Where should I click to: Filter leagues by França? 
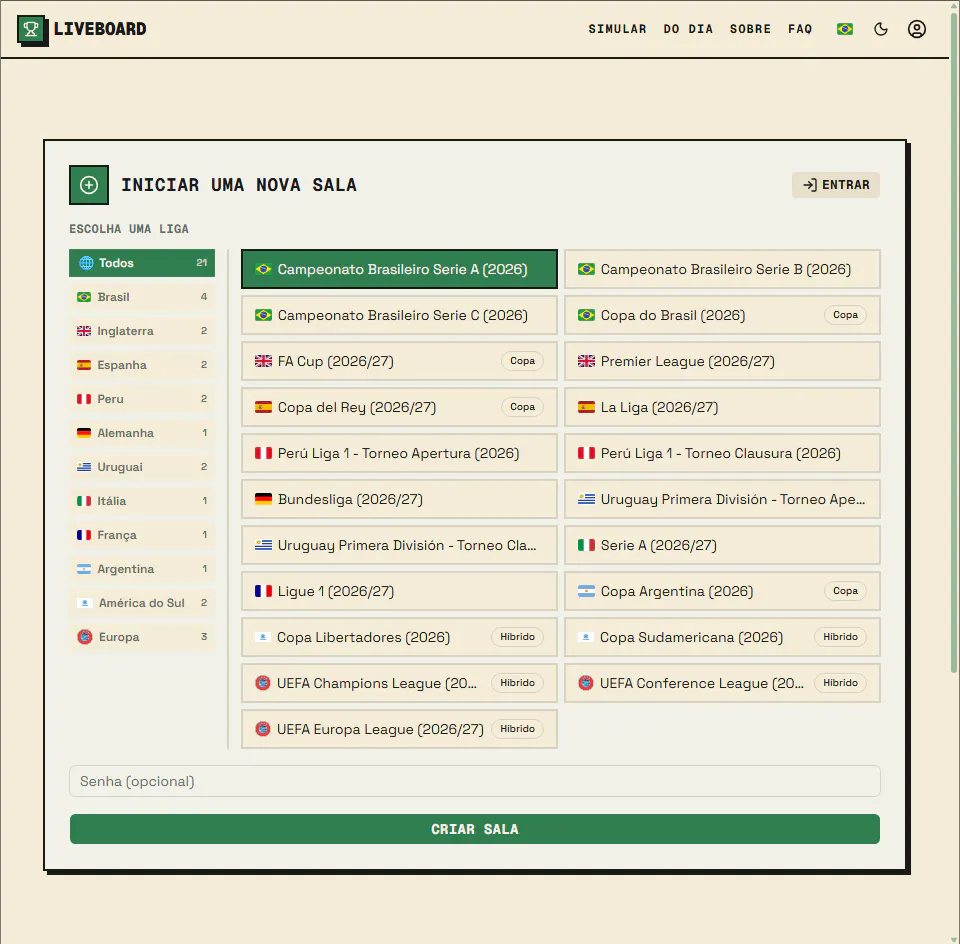142,535
